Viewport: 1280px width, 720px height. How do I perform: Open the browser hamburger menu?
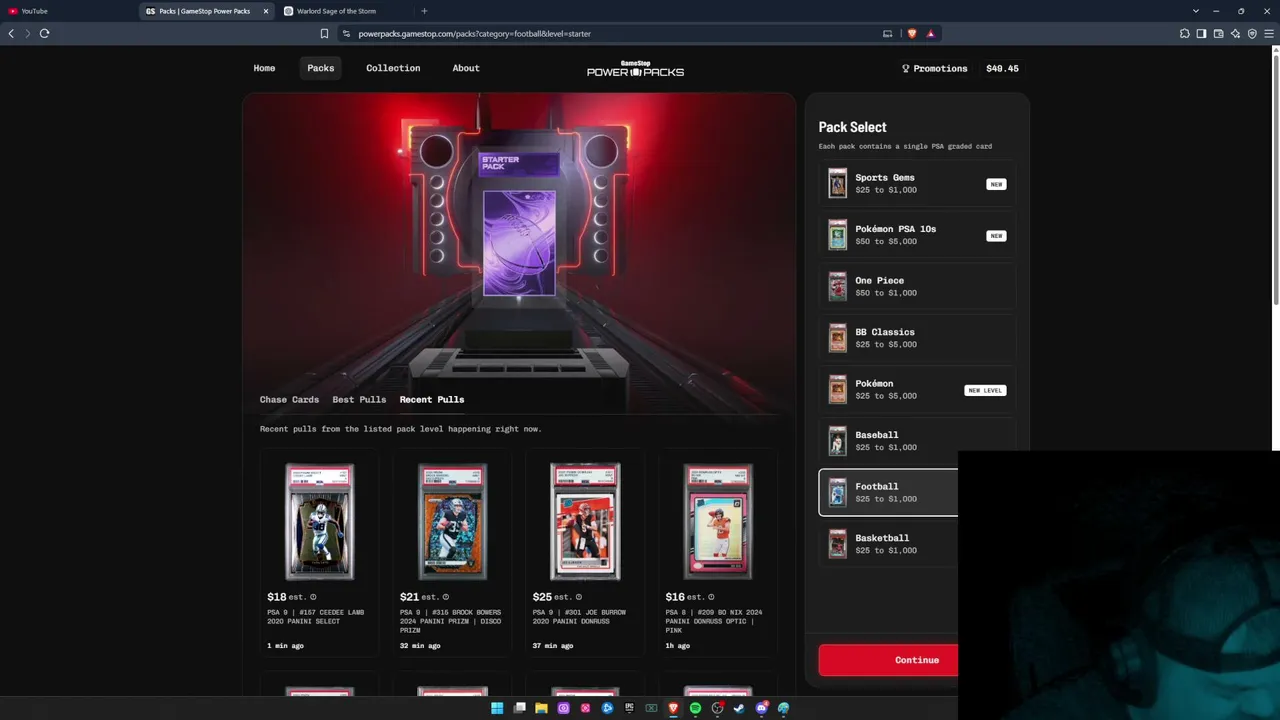(1270, 33)
